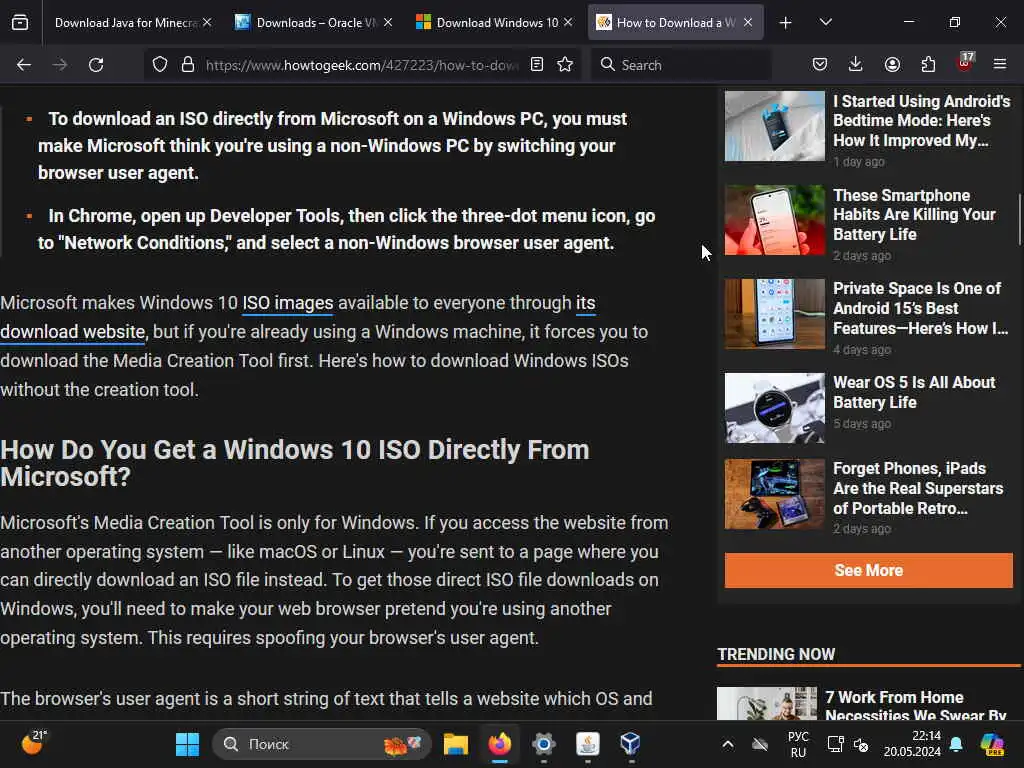This screenshot has width=1024, height=768.
Task: Close the How to Download tab
Action: [748, 22]
